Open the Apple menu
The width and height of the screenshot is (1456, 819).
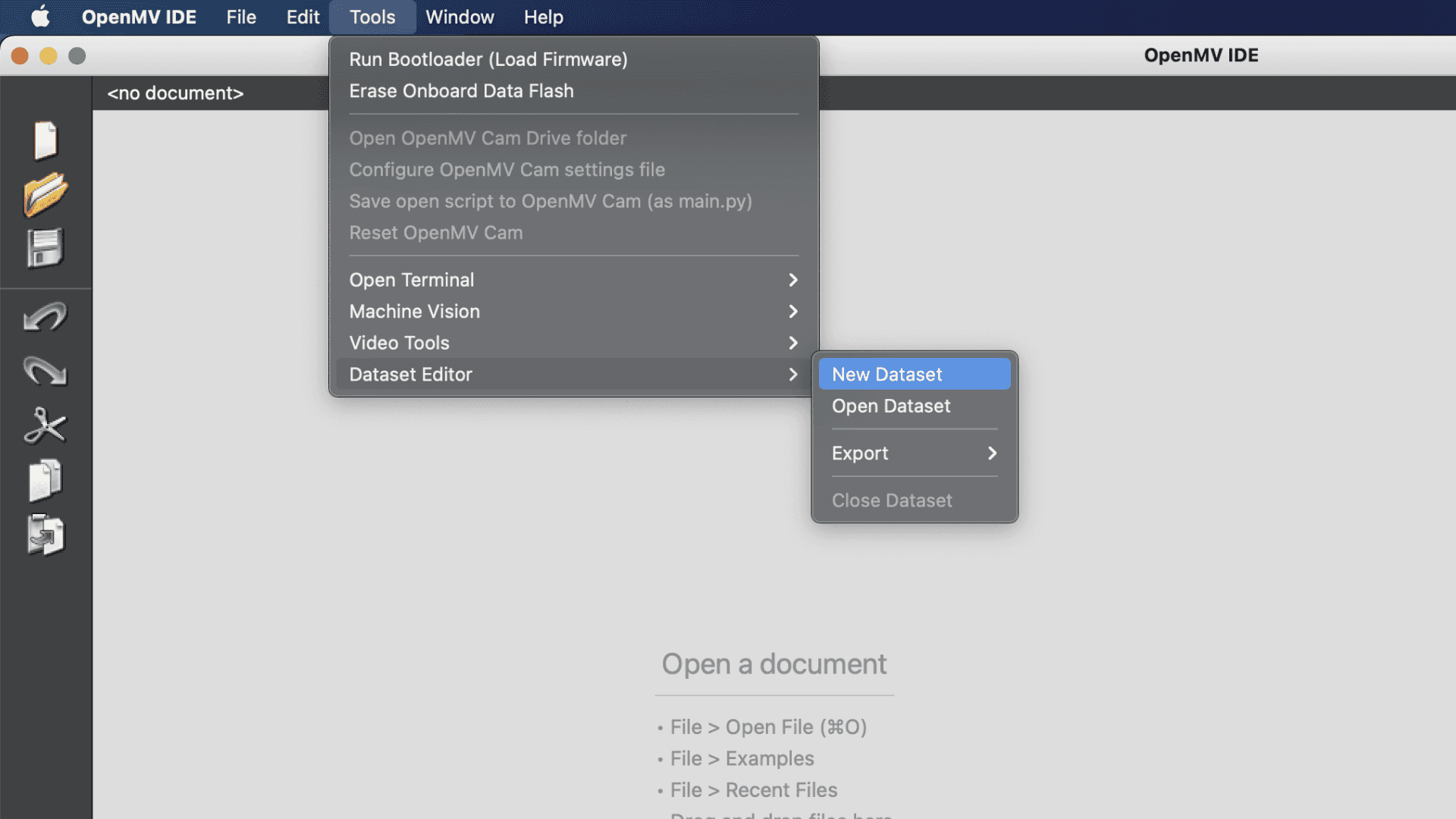40,17
